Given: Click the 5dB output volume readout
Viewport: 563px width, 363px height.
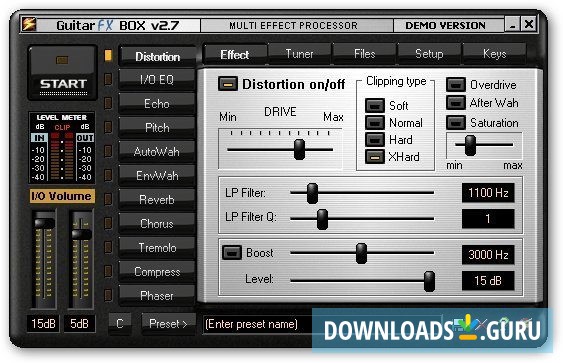Looking at the screenshot, I should (x=80, y=324).
